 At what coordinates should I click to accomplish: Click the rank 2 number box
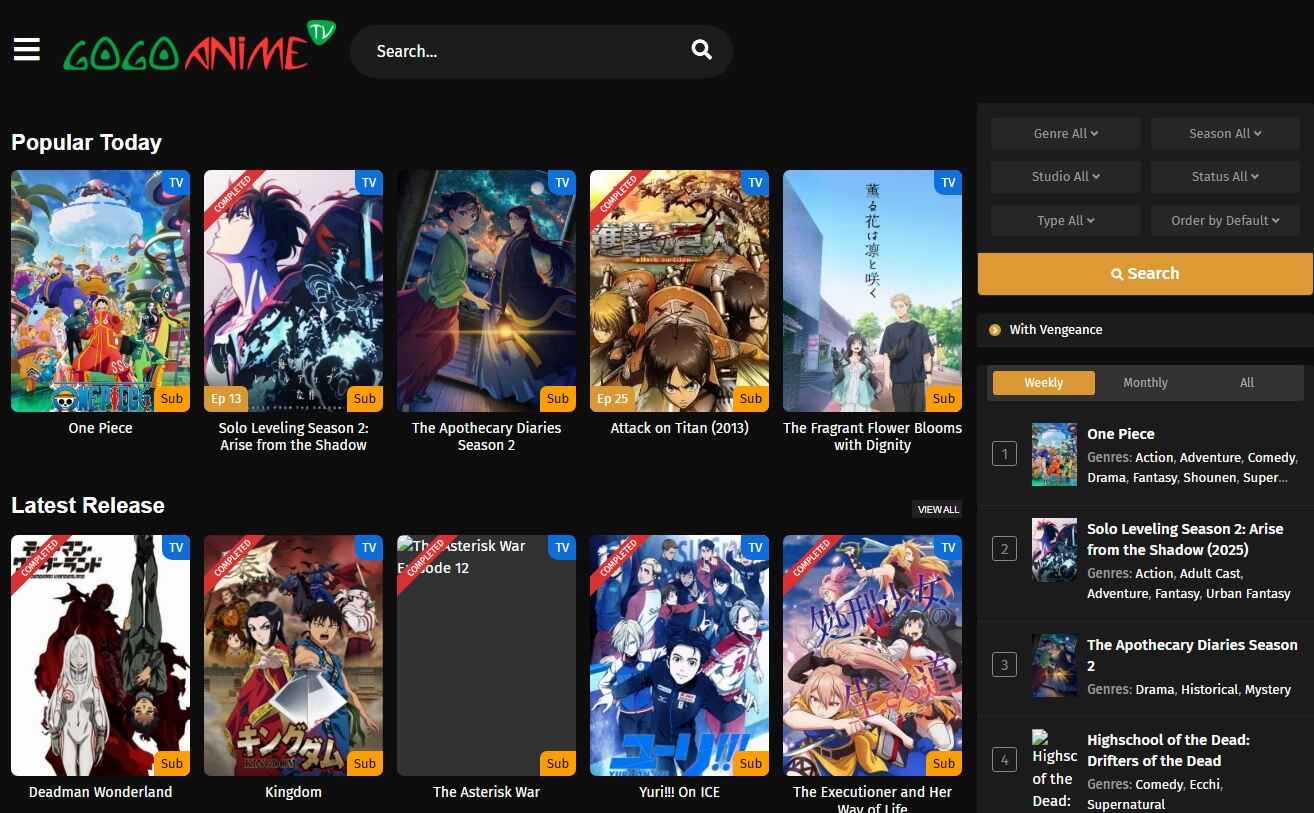[x=1004, y=549]
